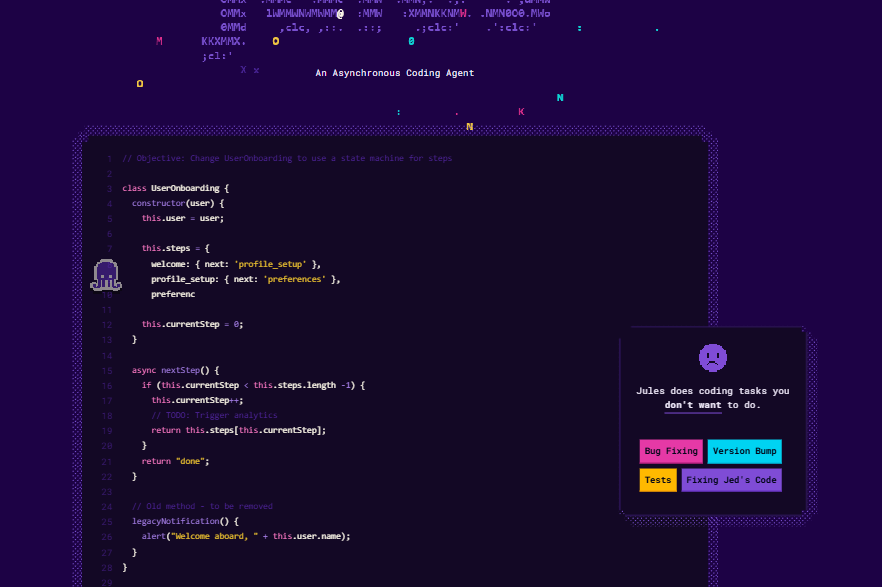Click the Fixing Jed's Code tag
The image size is (882, 587).
pos(731,480)
